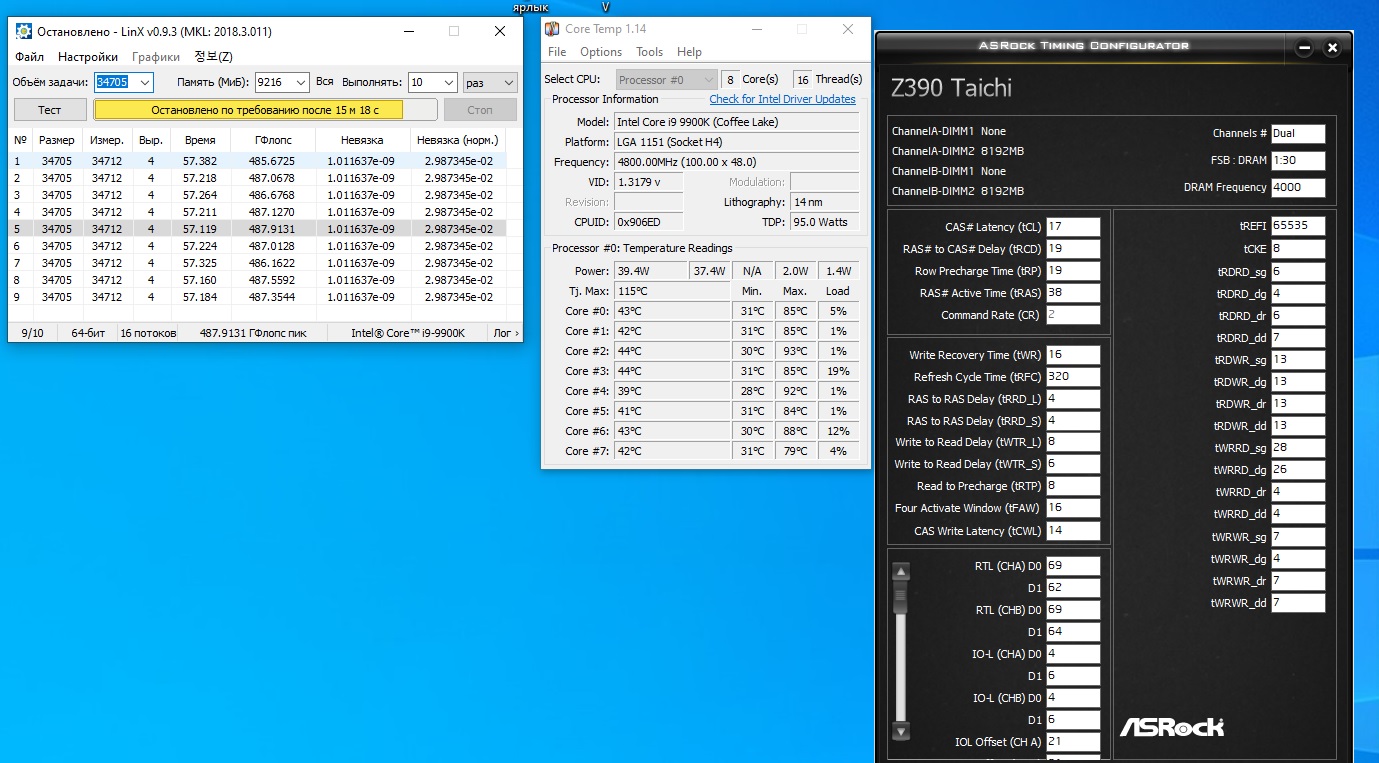Click the Тест button in LinX
Viewport: 1379px width, 763px height.
tap(50, 110)
